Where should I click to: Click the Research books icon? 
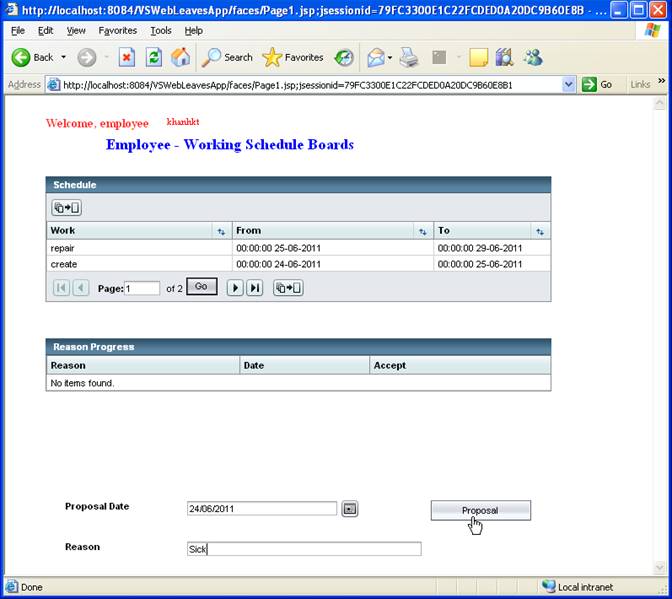504,57
